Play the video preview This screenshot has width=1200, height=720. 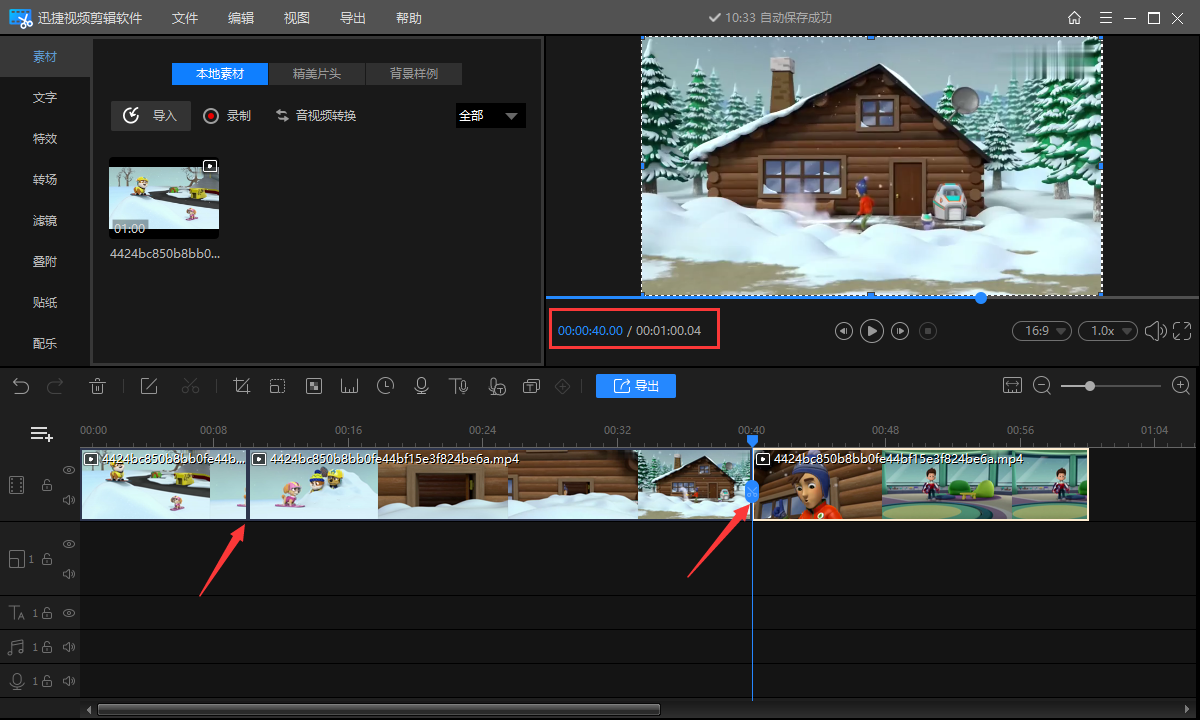pyautogui.click(x=872, y=331)
